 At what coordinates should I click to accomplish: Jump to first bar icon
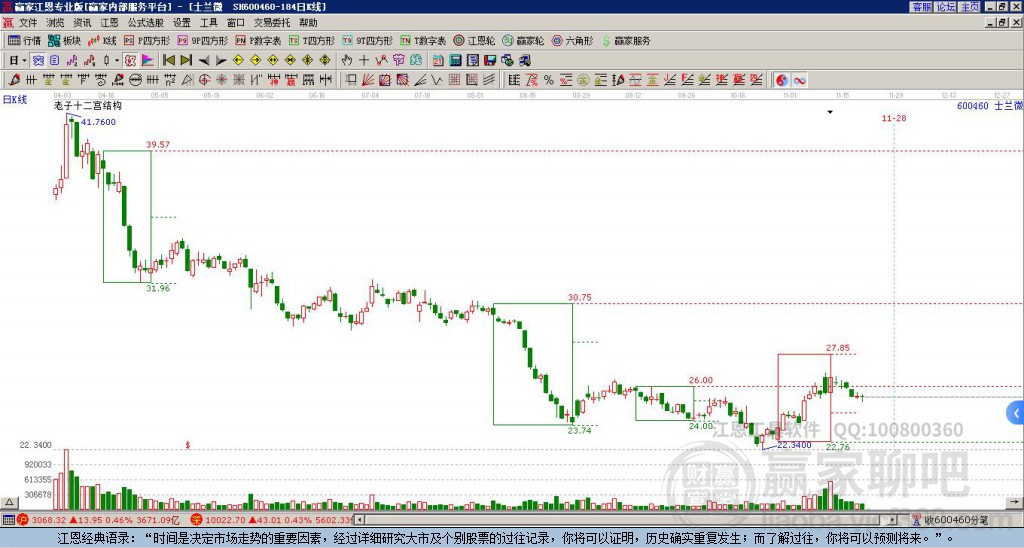pos(168,61)
